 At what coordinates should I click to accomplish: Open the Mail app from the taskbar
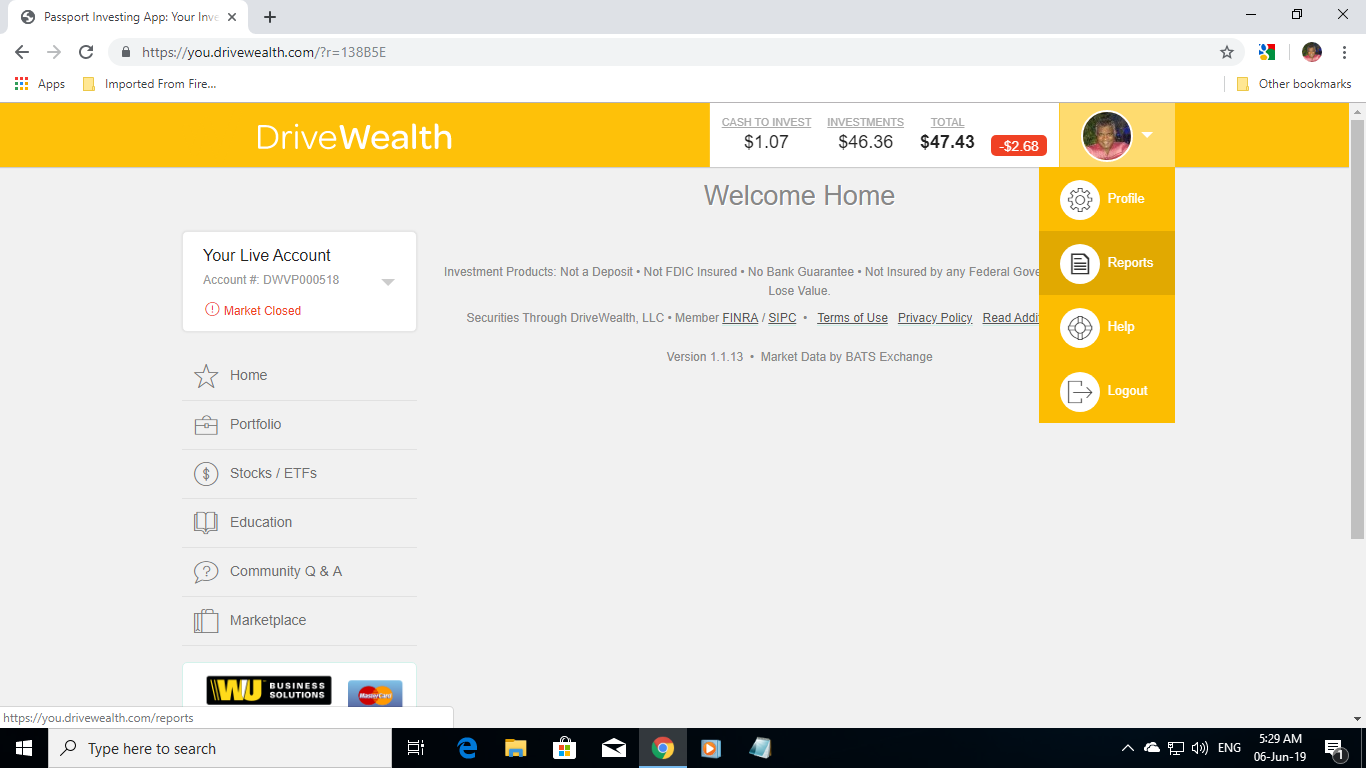coord(614,748)
